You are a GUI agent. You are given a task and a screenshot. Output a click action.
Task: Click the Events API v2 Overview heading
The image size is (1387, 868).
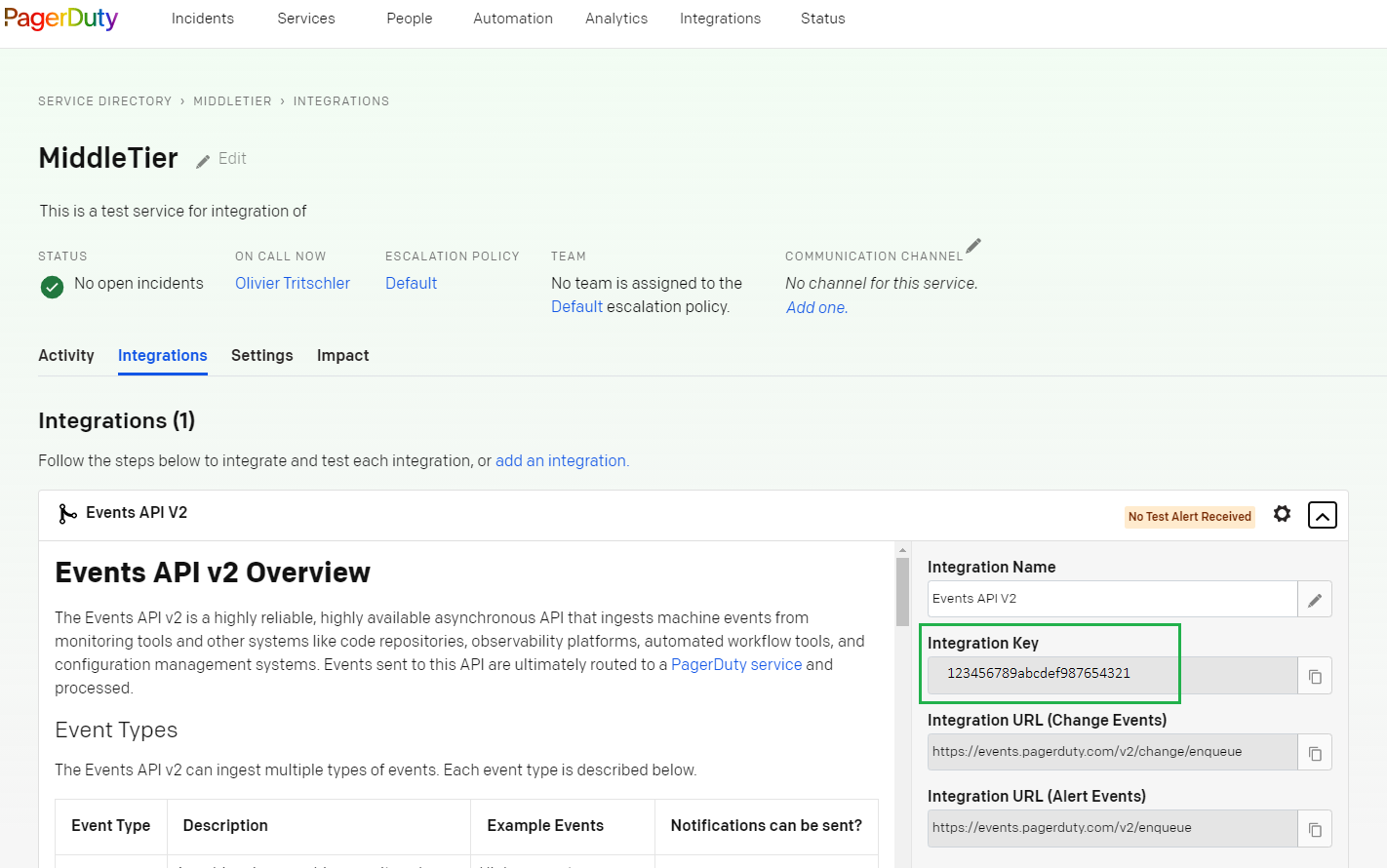click(x=213, y=572)
